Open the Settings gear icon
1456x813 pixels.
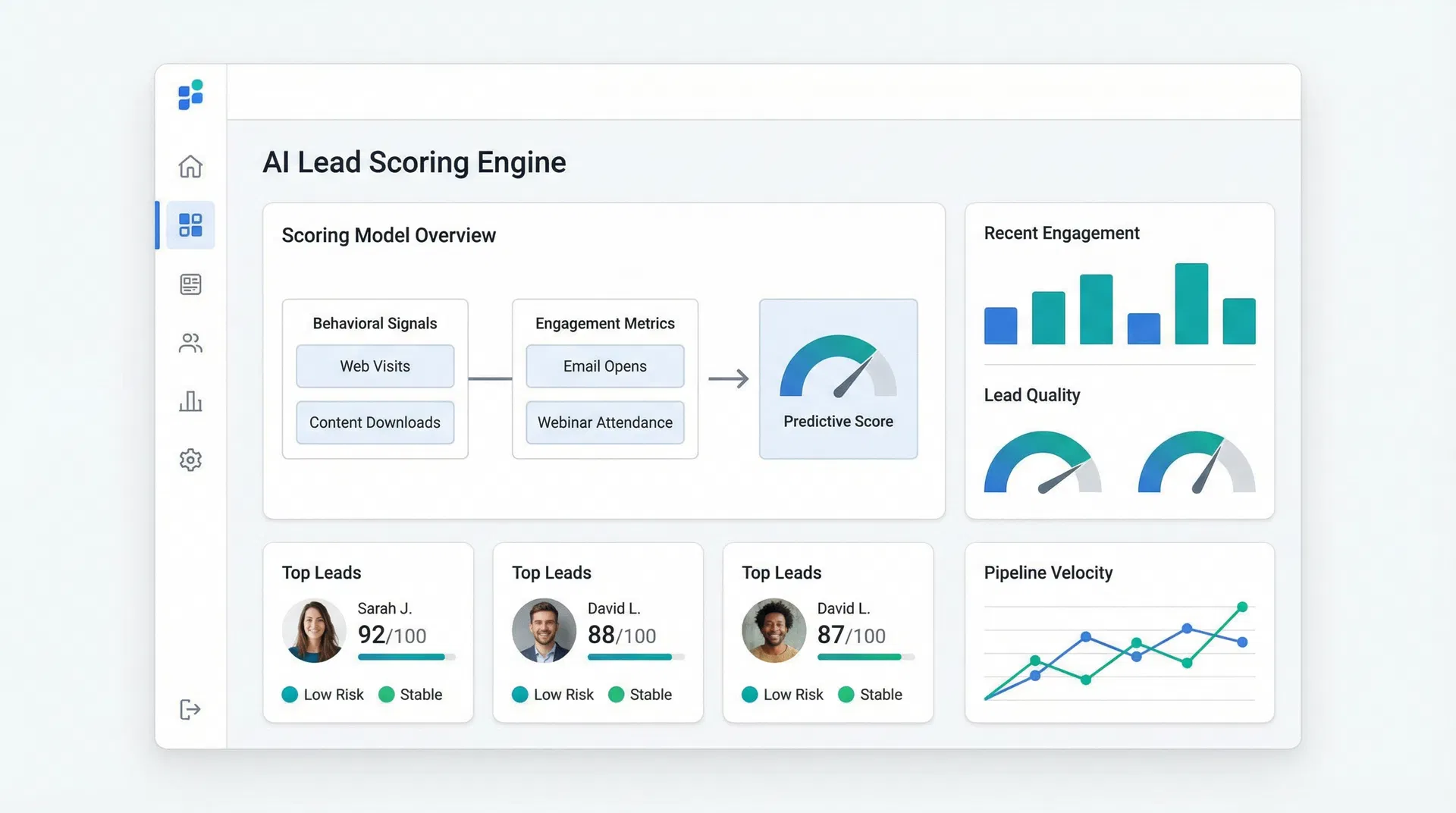[x=190, y=460]
